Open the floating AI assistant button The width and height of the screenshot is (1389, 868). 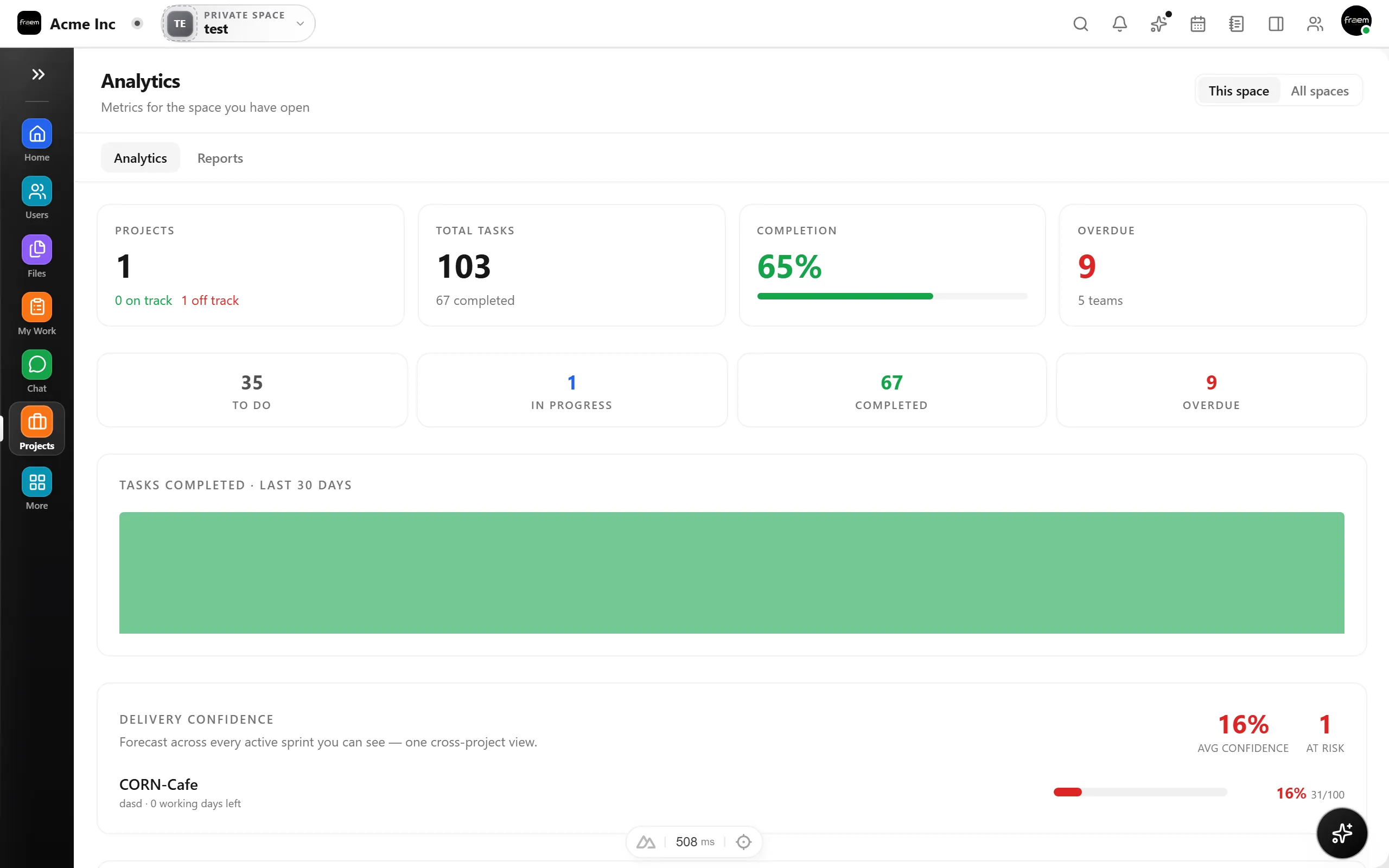[x=1341, y=833]
